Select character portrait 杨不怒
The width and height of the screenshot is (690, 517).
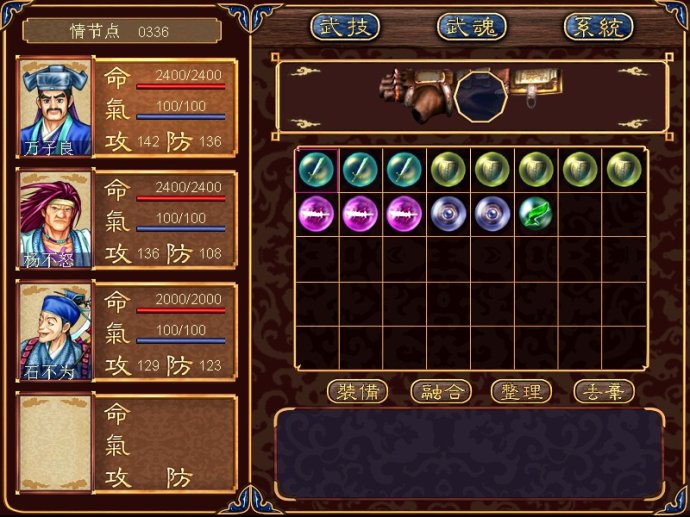(55, 220)
